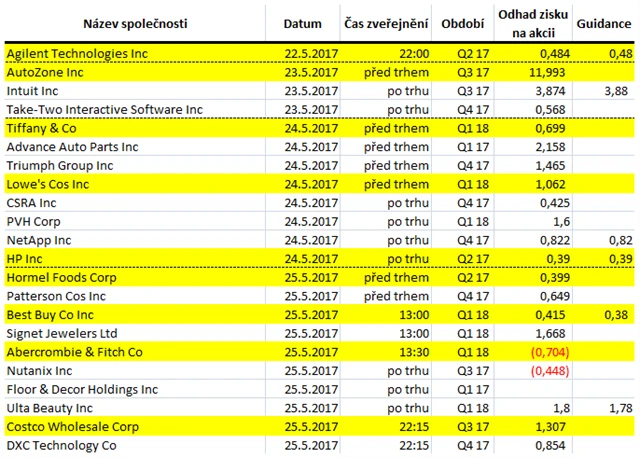Select the 'Datum' column header
The image size is (640, 458).
(302, 24)
